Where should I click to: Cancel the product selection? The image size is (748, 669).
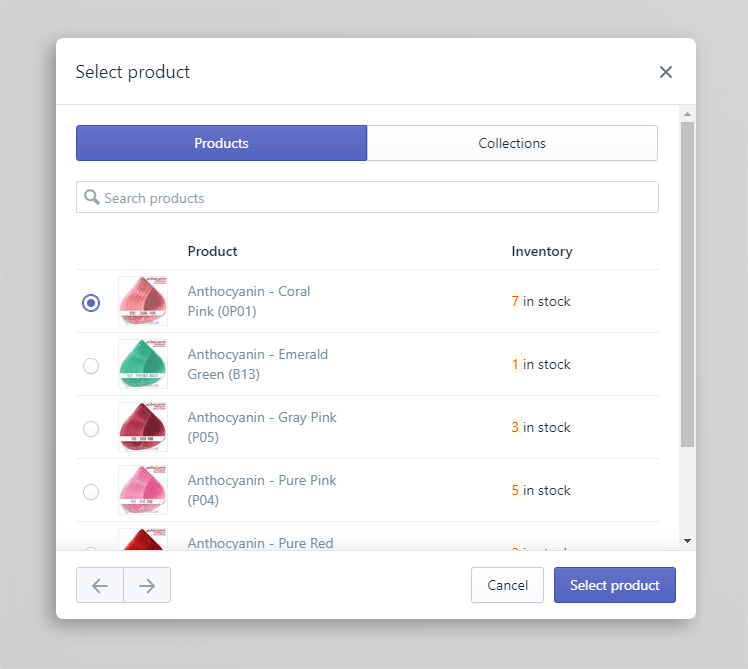(x=508, y=585)
